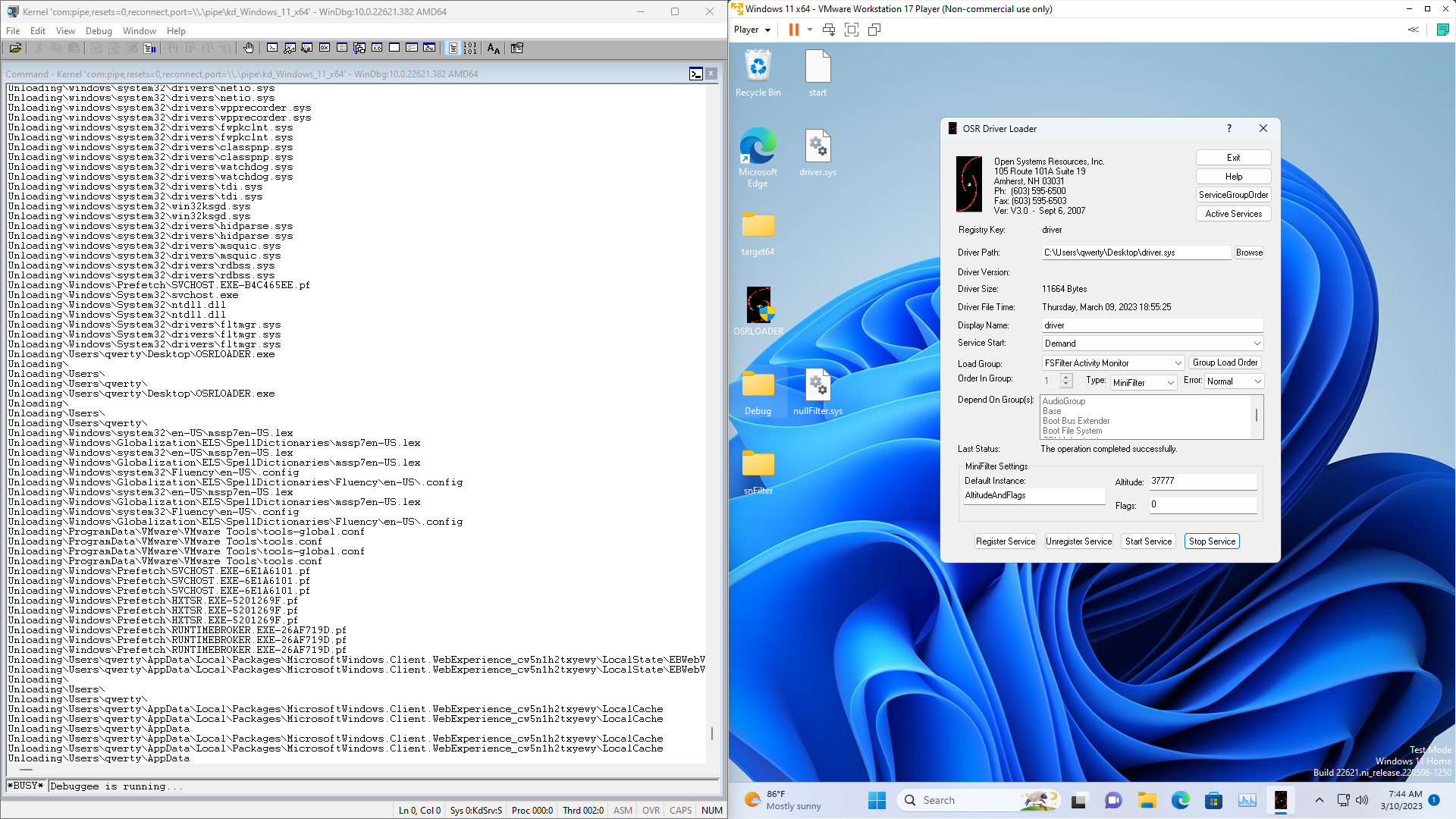Click the Break debugger toolbar icon
Image resolution: width=1456 pixels, height=819 pixels.
tap(150, 48)
